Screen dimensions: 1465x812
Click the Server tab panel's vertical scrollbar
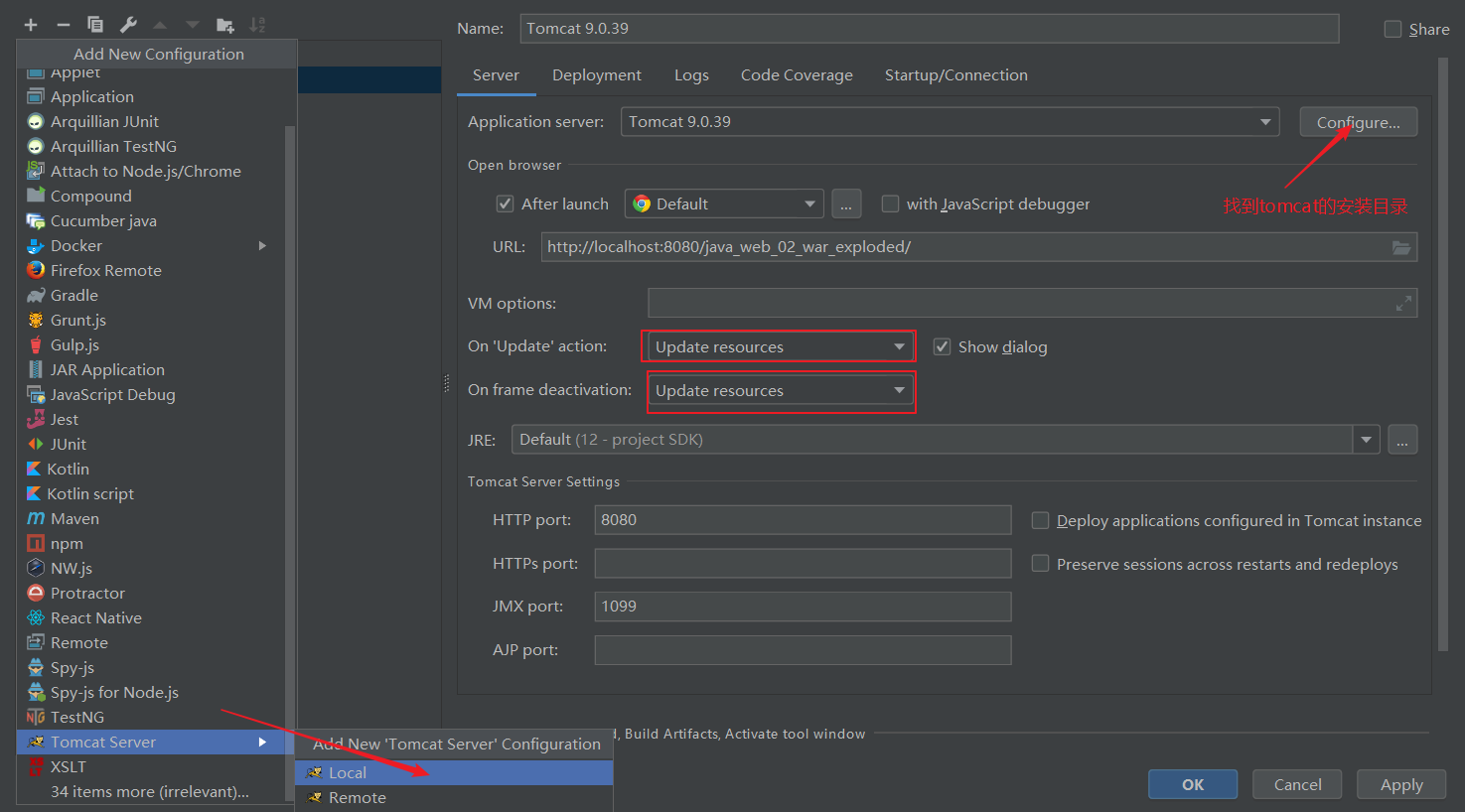click(1443, 354)
